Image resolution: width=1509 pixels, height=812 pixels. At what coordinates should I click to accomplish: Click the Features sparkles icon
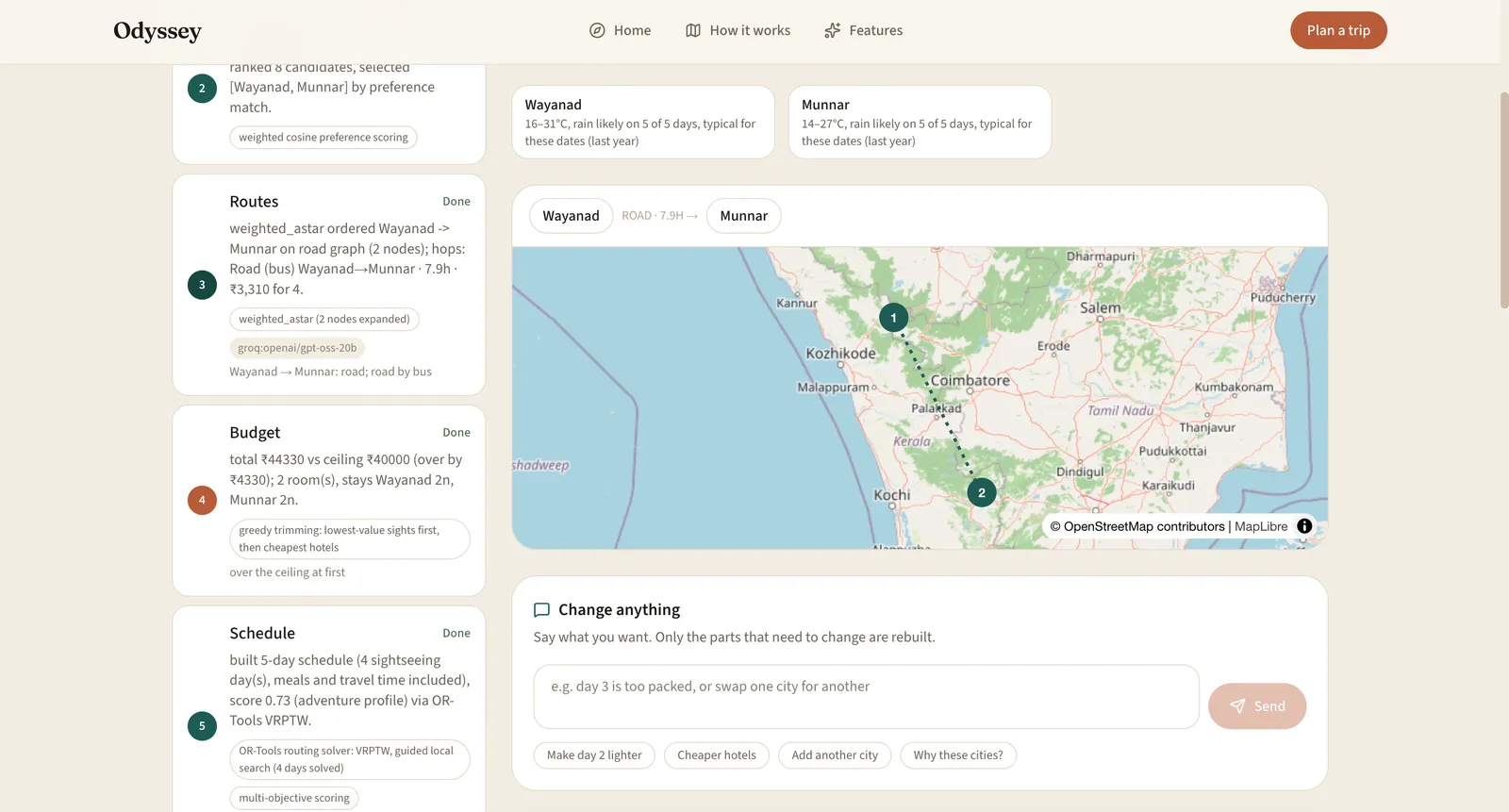pos(832,30)
